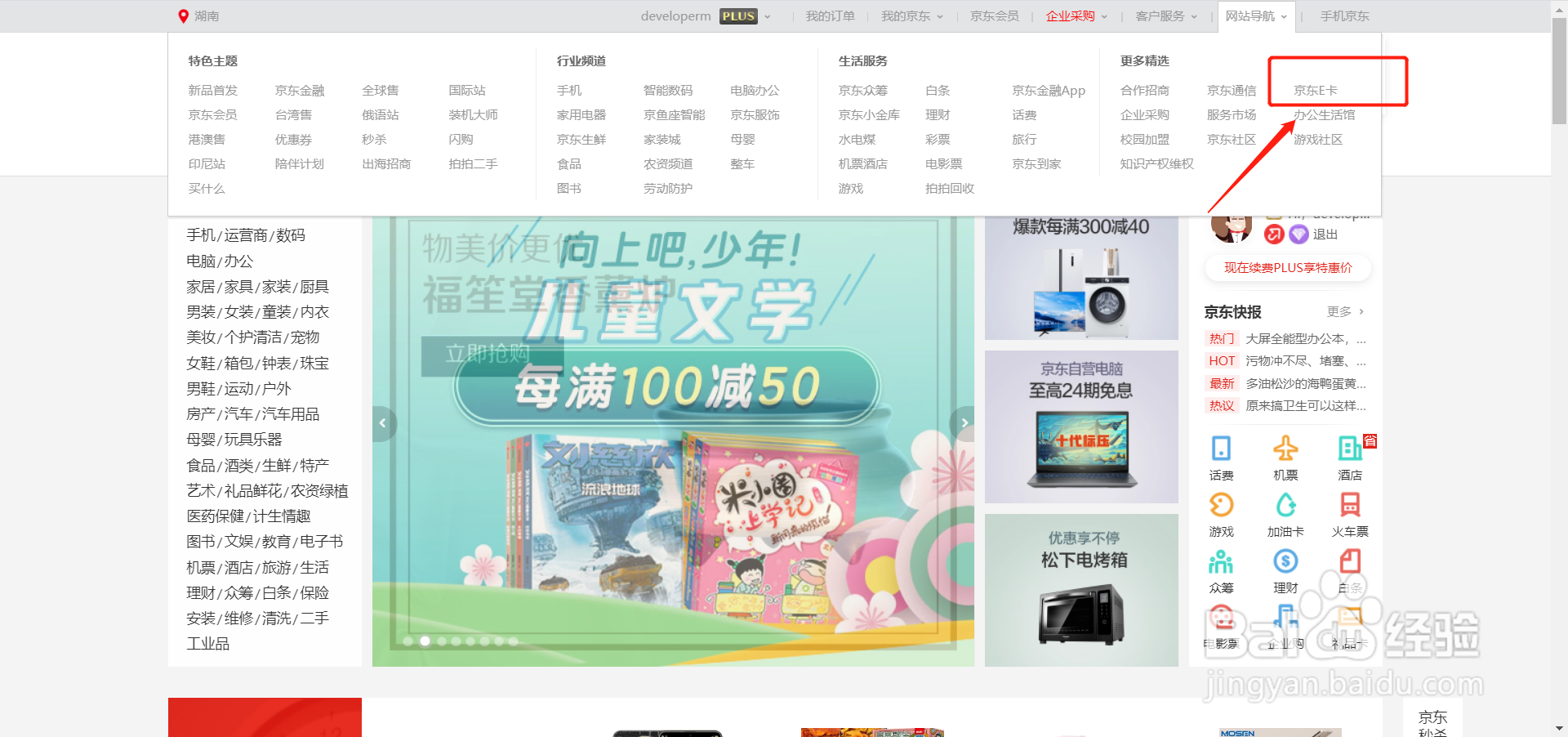
Task: Click 现在续费PLUS享特惠价 button
Action: point(1288,268)
